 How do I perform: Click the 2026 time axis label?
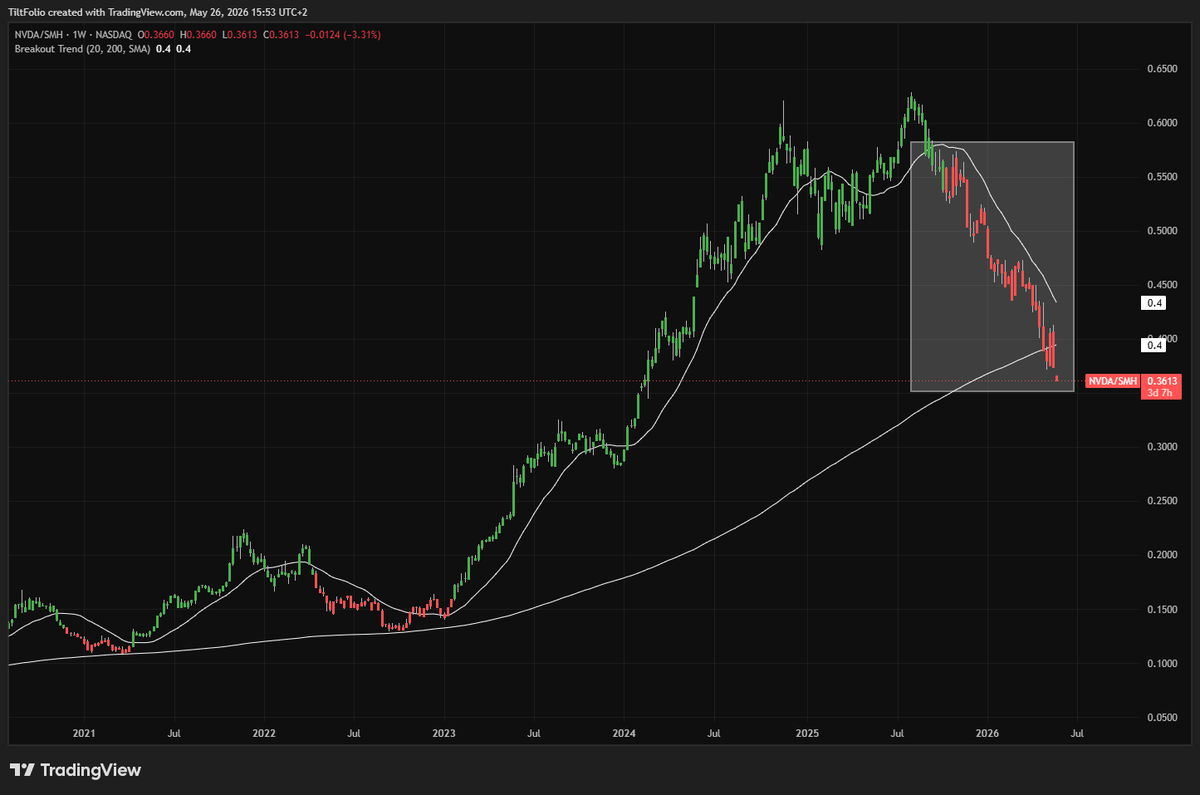point(987,734)
